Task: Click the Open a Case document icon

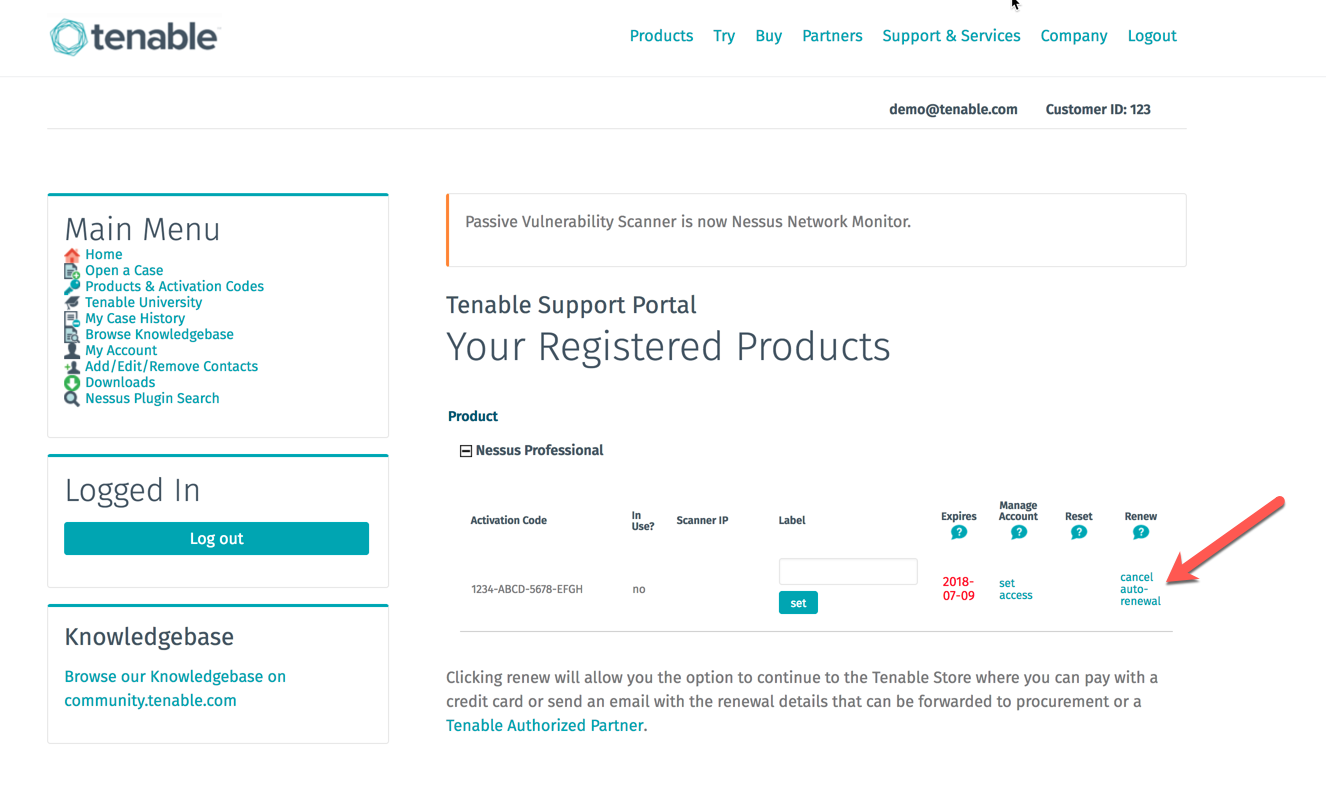Action: (x=72, y=271)
